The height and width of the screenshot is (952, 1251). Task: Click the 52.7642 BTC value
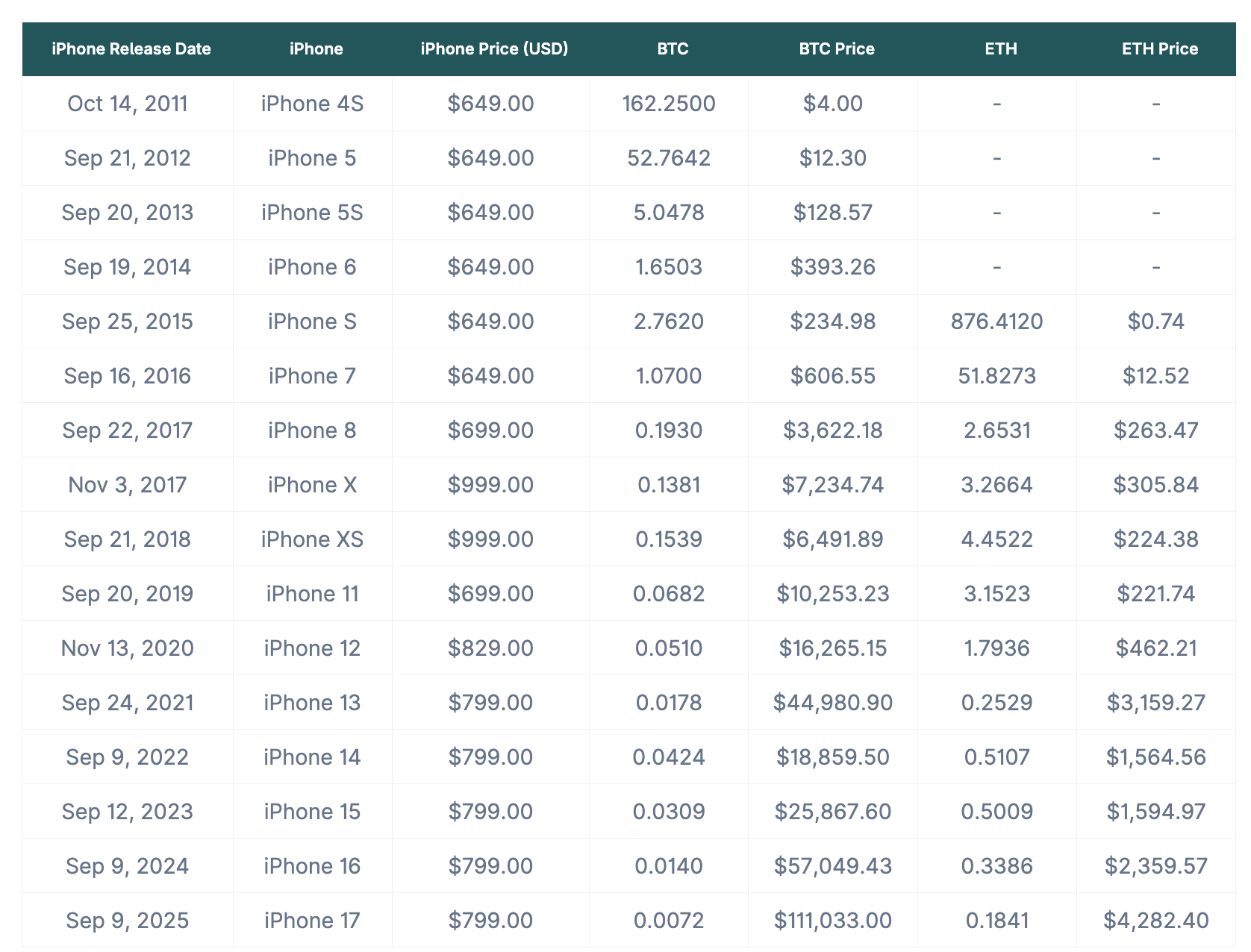[x=669, y=158]
